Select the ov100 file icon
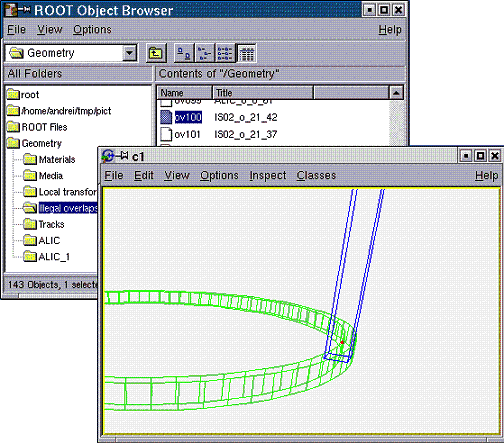This screenshot has height=443, width=504. point(166,117)
